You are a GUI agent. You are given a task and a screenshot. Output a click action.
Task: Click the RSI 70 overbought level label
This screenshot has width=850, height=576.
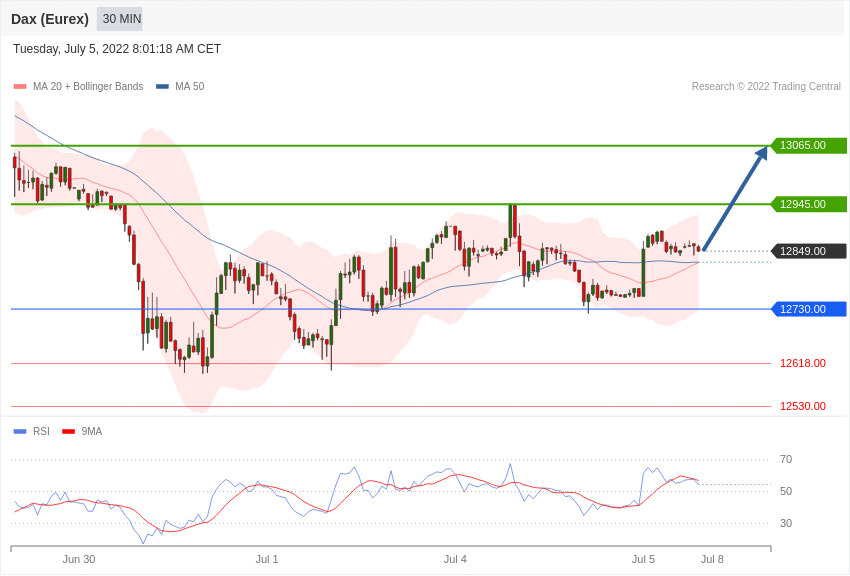(786, 459)
